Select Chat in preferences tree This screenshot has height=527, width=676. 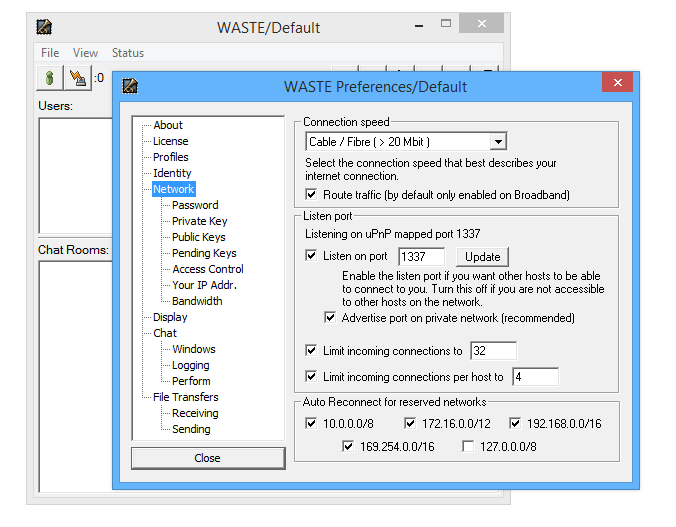coord(165,333)
